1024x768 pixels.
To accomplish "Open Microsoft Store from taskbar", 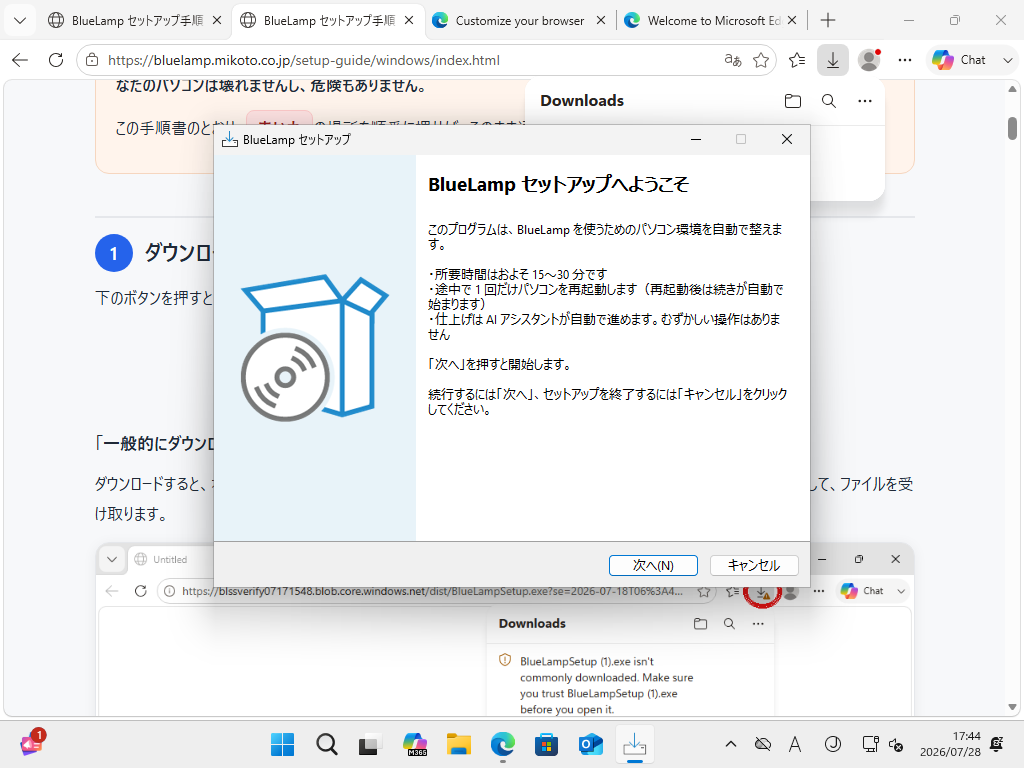I will (547, 744).
